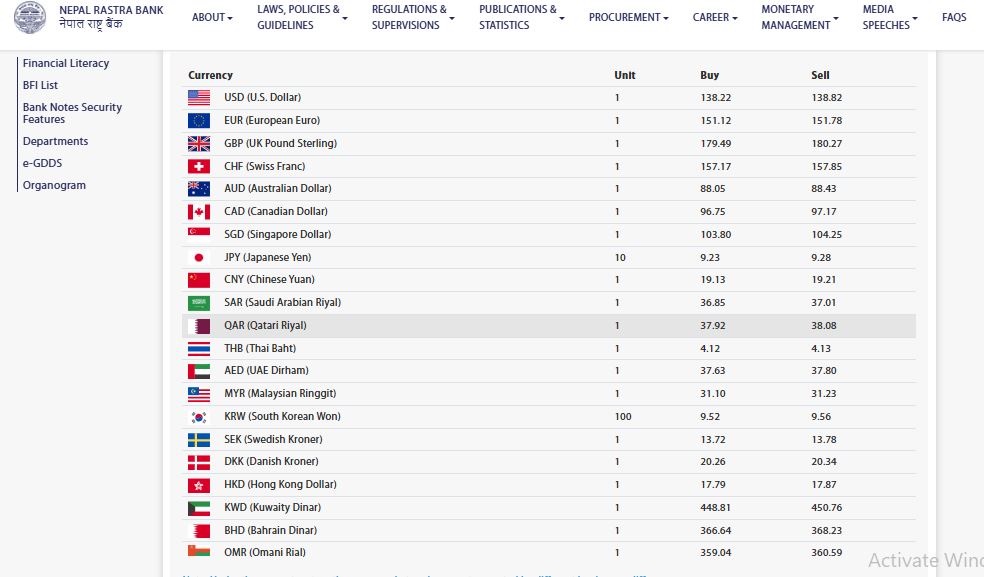This screenshot has width=984, height=577.
Task: Expand the Procurement dropdown
Action: click(x=628, y=18)
